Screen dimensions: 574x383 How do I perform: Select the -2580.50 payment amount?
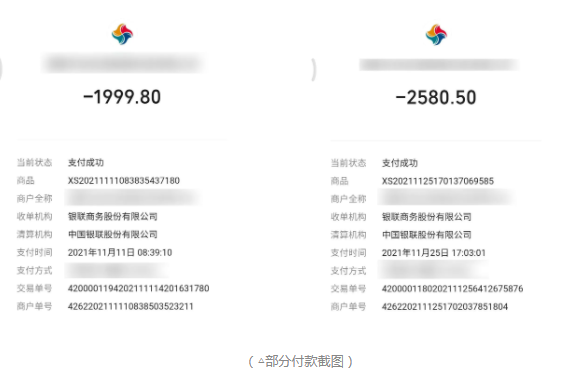pos(436,98)
